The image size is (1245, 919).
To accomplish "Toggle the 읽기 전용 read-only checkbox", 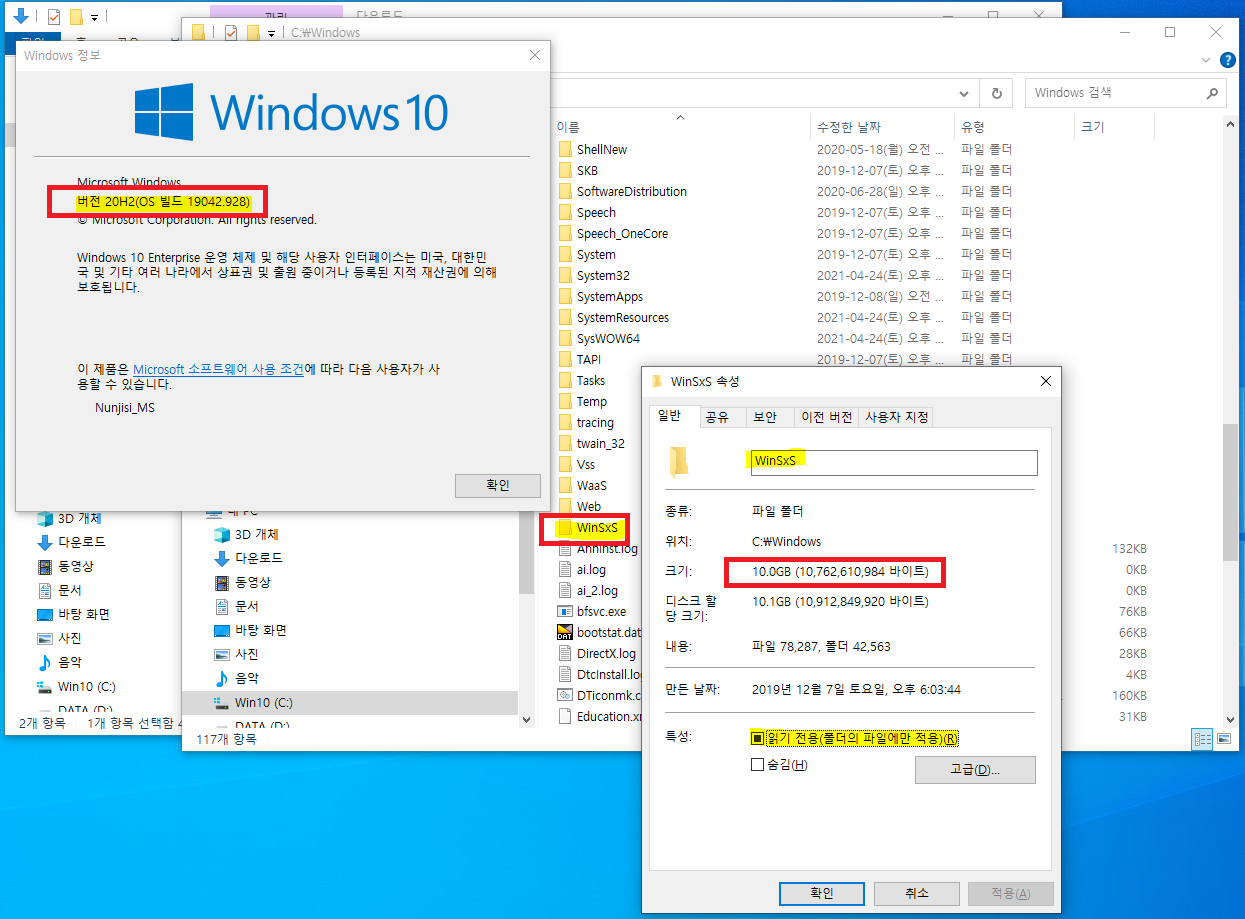I will (x=757, y=738).
